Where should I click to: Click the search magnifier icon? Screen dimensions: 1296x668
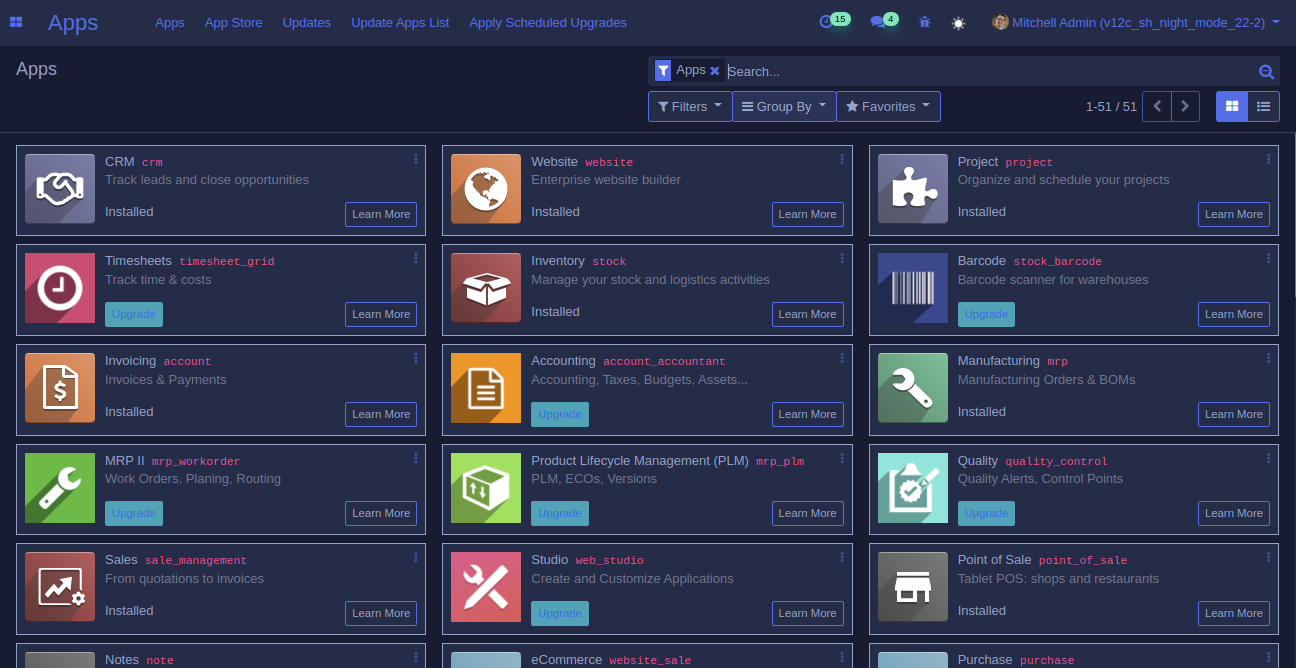[x=1266, y=71]
